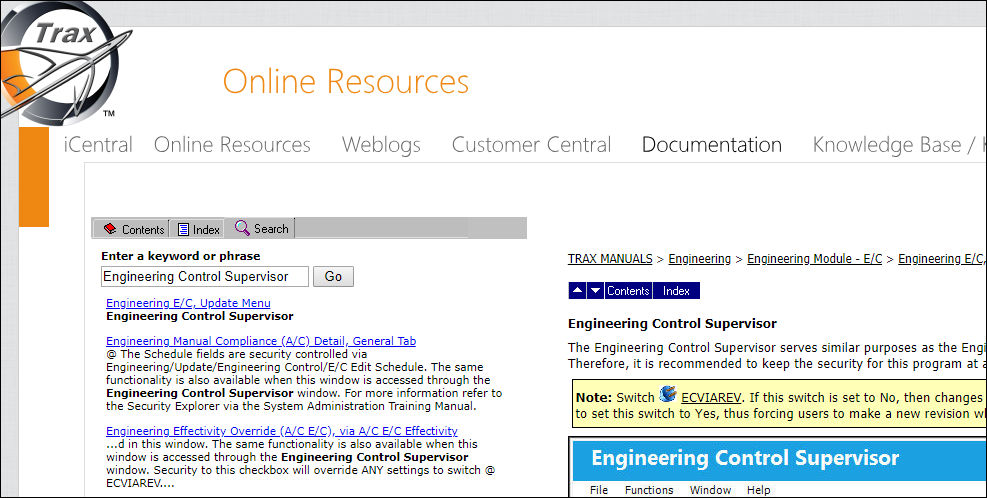Click the blue Contents button

coord(628,290)
